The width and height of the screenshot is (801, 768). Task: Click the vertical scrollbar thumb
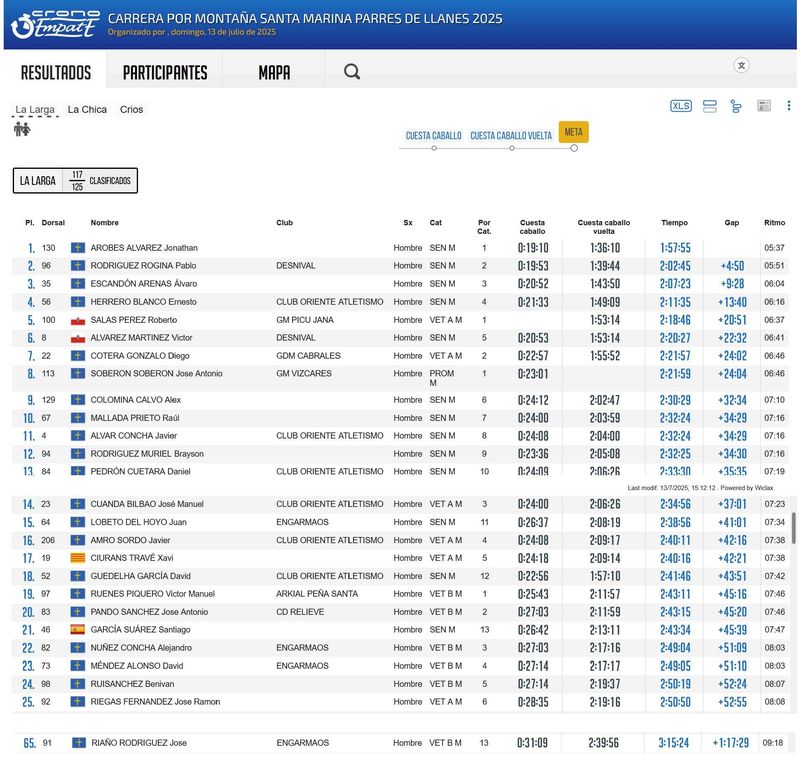794,528
